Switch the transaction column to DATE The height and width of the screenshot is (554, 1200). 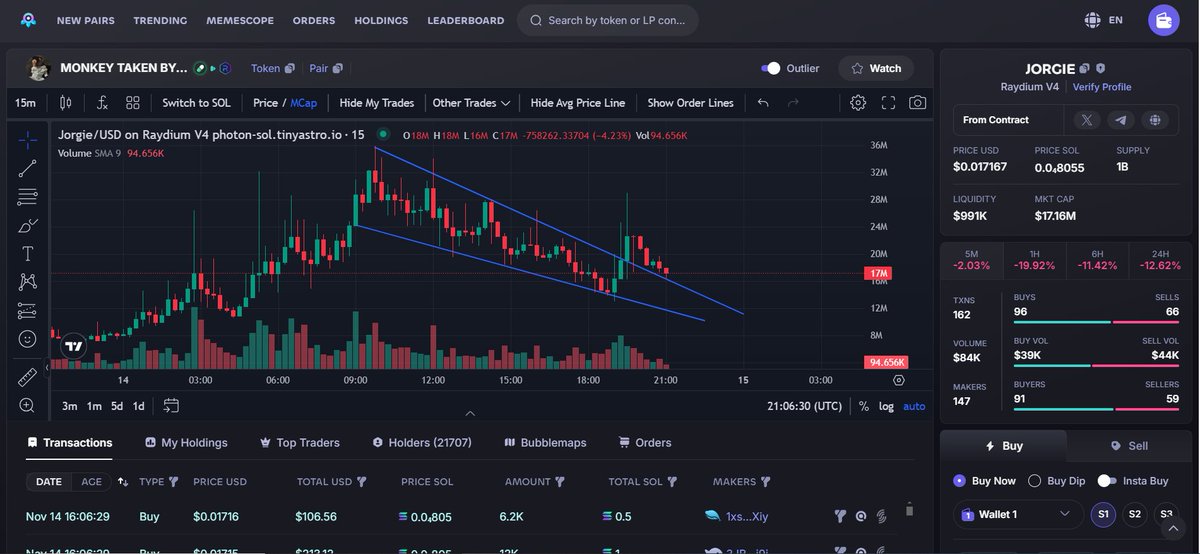49,482
